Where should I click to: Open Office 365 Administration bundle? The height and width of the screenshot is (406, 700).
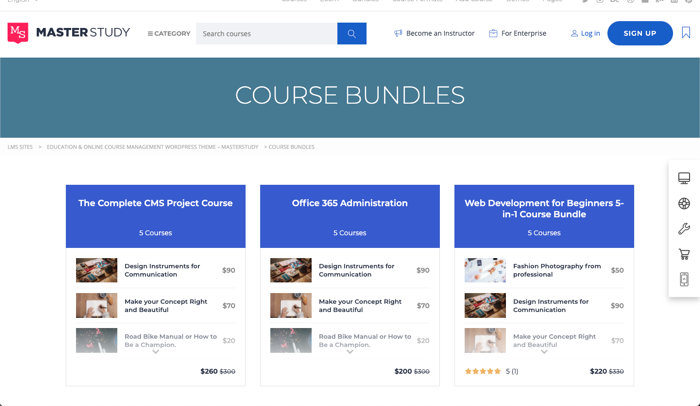coord(350,203)
